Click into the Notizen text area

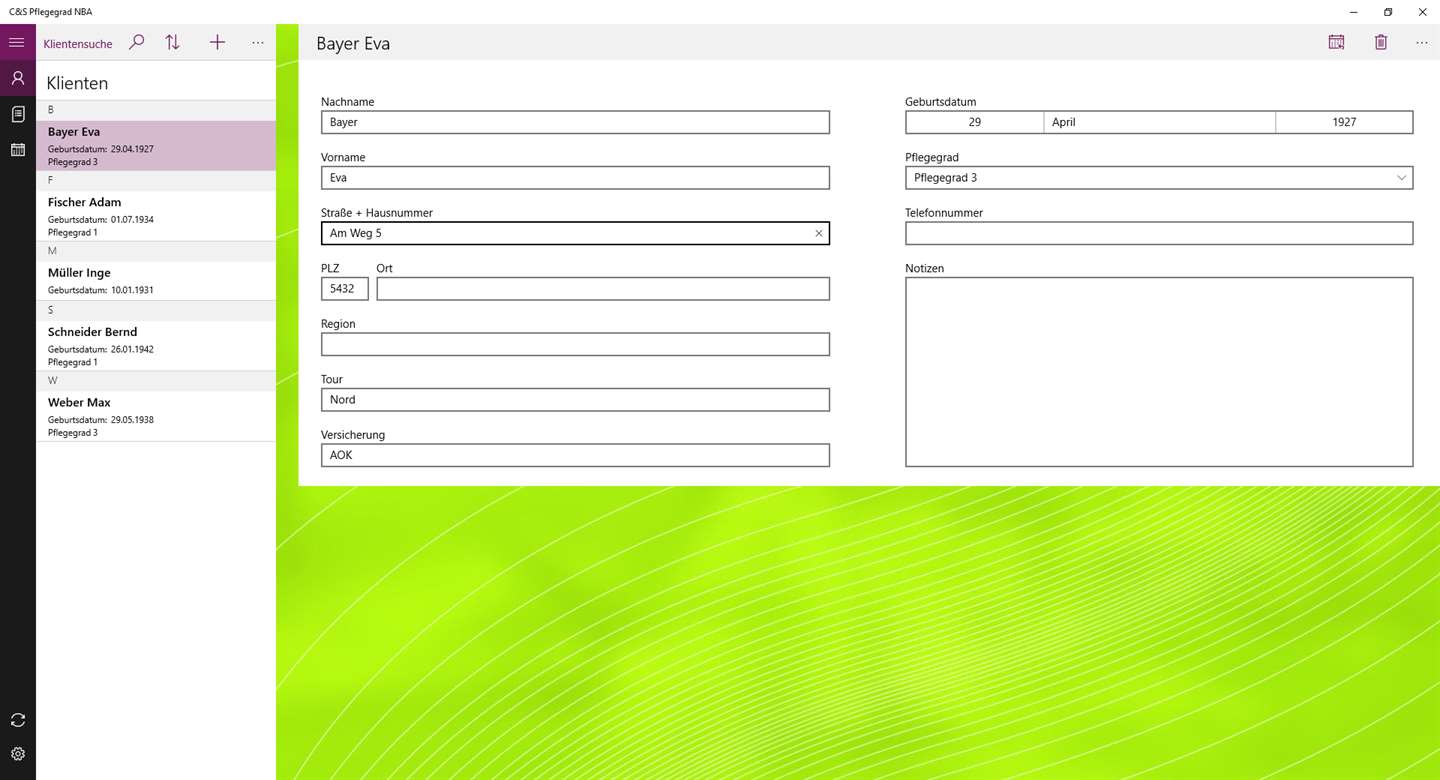pyautogui.click(x=1159, y=372)
